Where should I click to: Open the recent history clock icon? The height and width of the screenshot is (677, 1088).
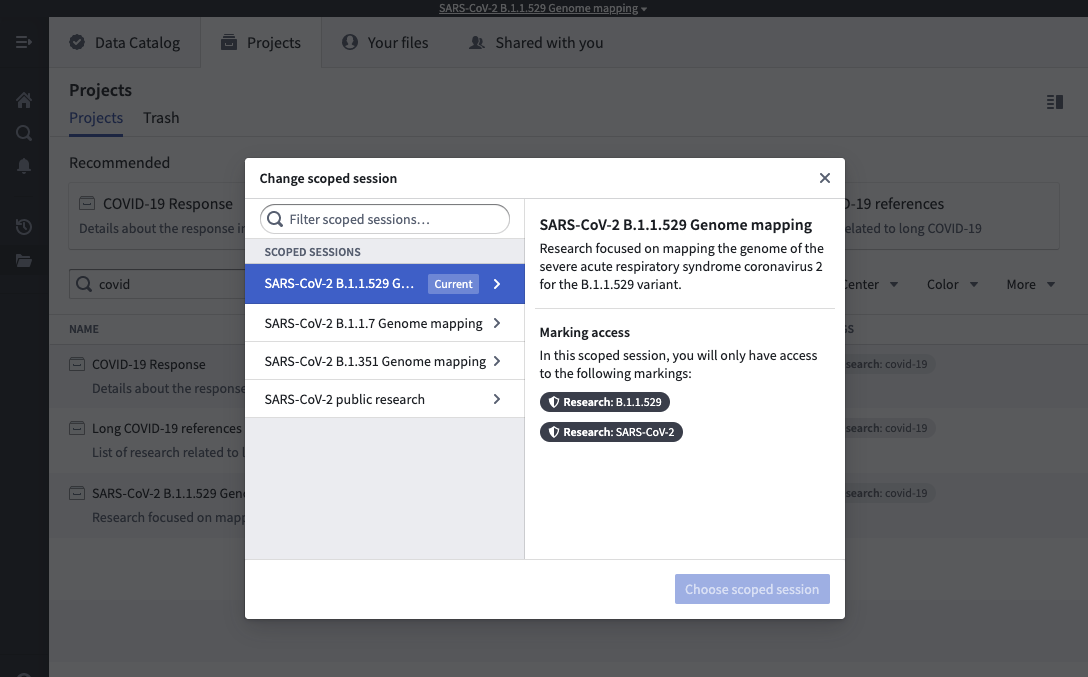coord(24,227)
